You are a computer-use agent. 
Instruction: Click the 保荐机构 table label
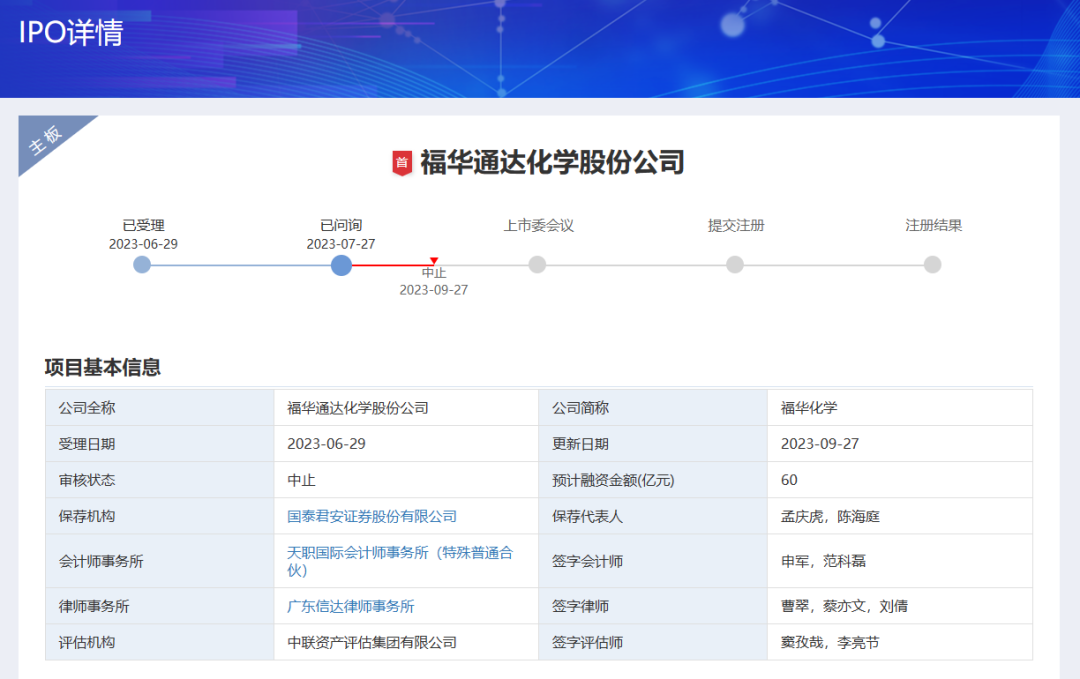click(x=87, y=516)
